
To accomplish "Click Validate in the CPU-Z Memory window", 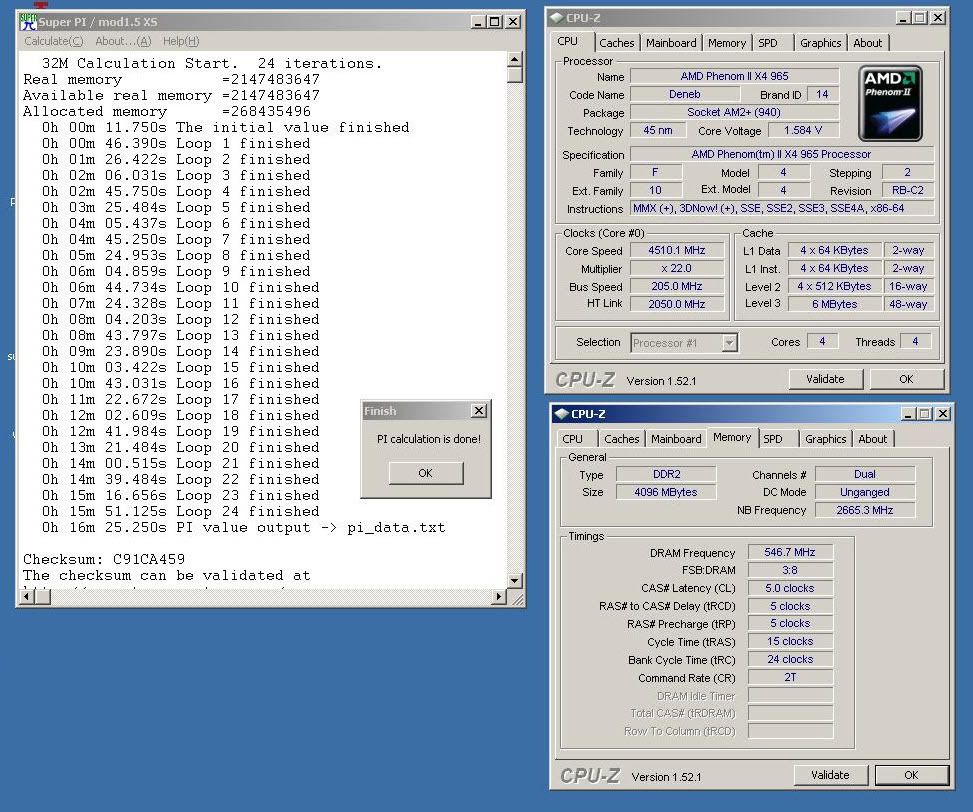I will point(830,775).
